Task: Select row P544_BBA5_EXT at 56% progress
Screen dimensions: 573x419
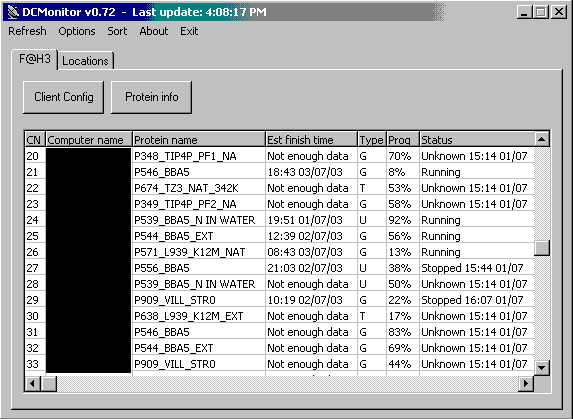Action: coord(279,236)
